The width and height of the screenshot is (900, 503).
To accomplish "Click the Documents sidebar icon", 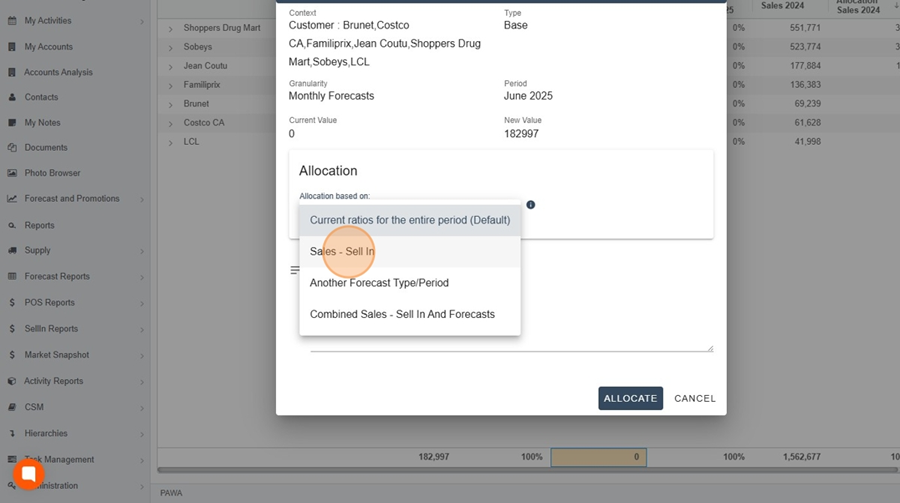I will (x=12, y=148).
